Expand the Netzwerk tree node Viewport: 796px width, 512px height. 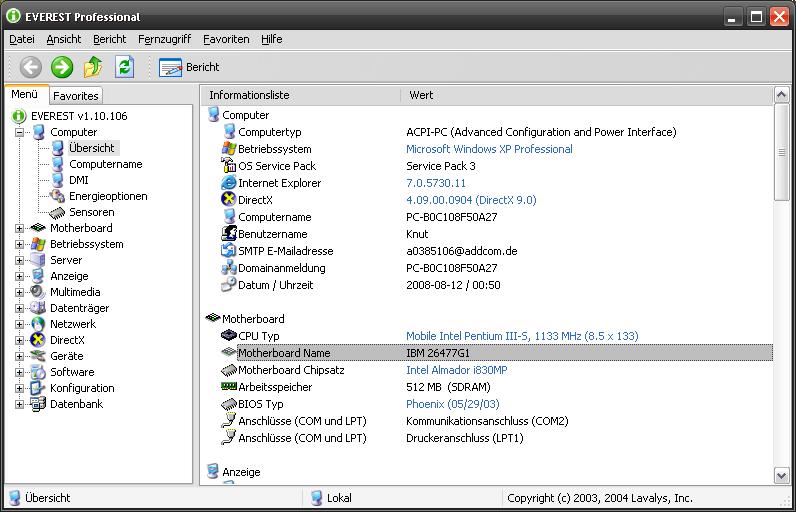pos(19,324)
